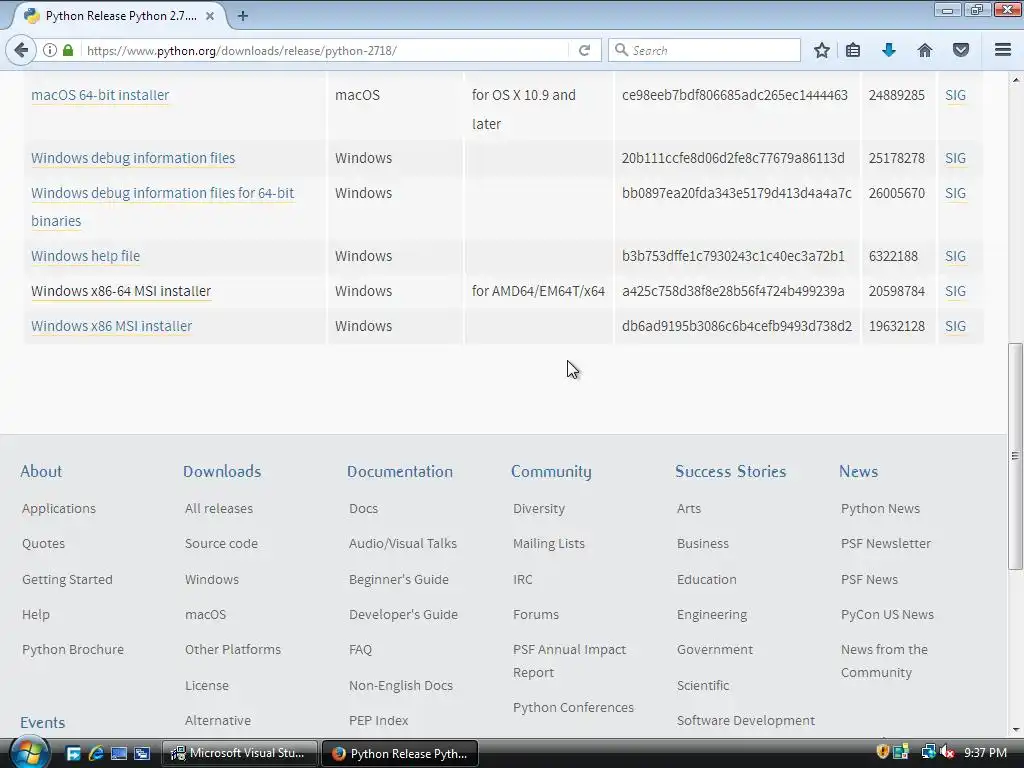Open the Firefox hamburger menu
The height and width of the screenshot is (768, 1024).
pyautogui.click(x=1003, y=50)
